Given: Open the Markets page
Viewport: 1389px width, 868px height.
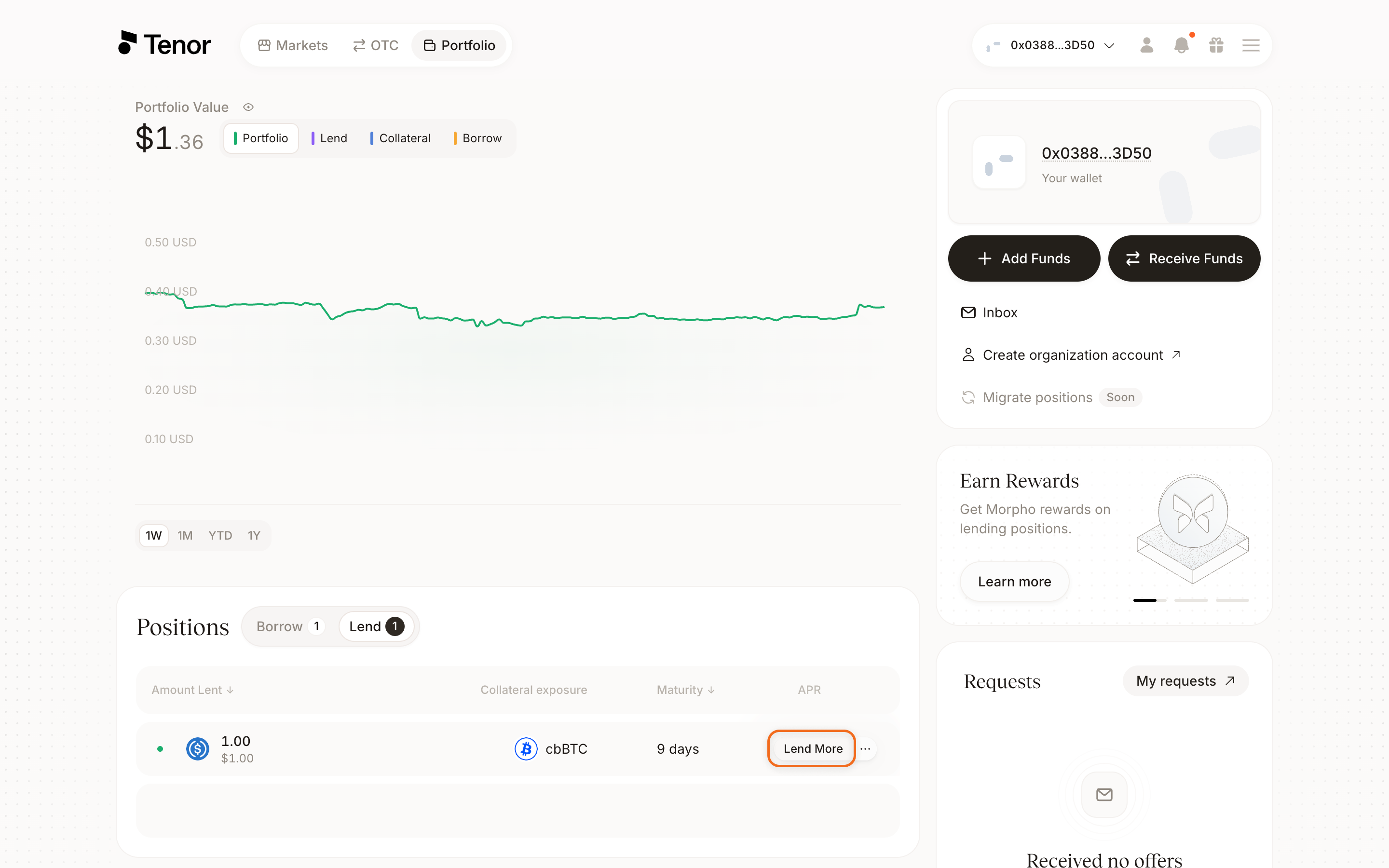Looking at the screenshot, I should [x=293, y=45].
